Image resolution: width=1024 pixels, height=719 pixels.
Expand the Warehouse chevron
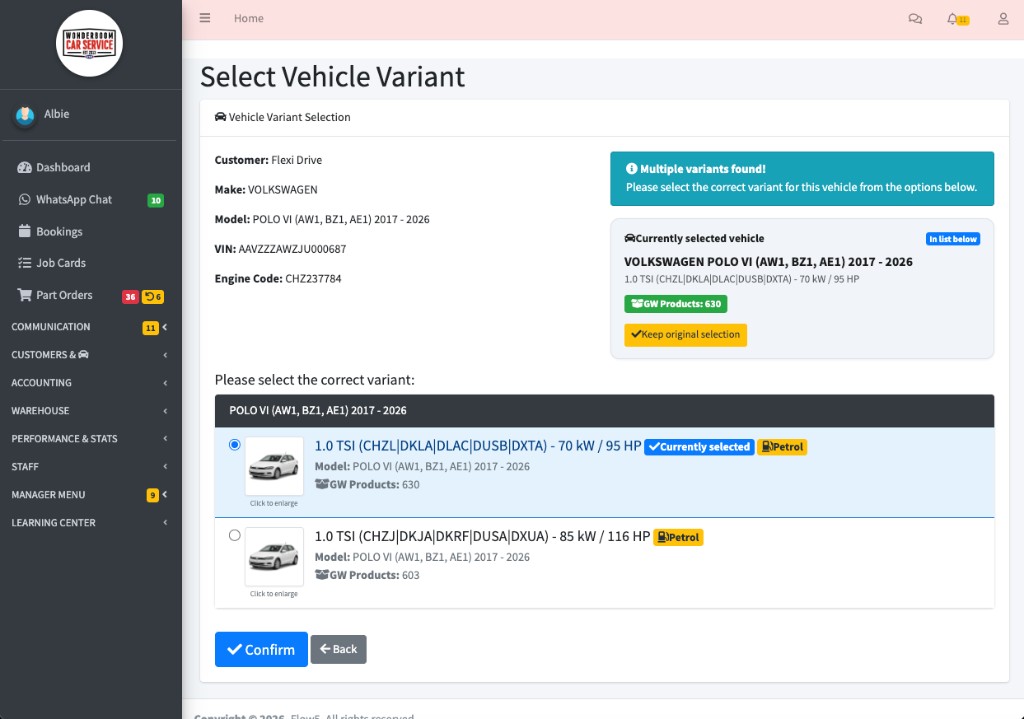tap(165, 411)
